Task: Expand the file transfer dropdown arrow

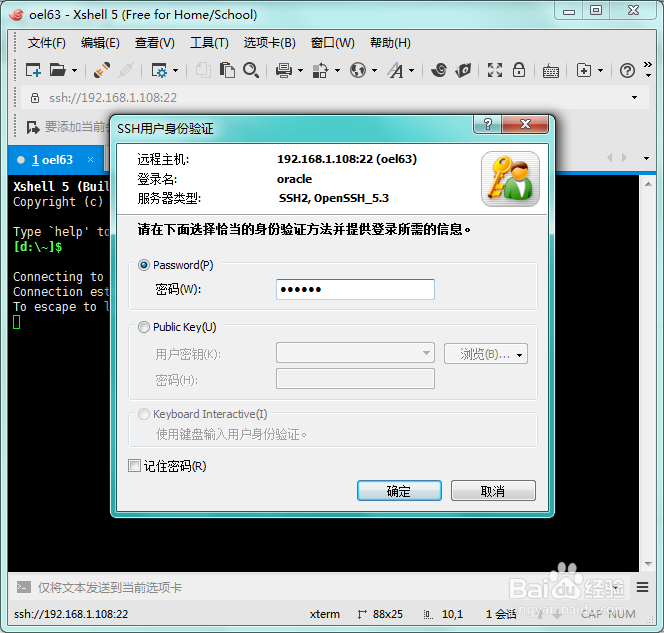Action: click(x=337, y=71)
